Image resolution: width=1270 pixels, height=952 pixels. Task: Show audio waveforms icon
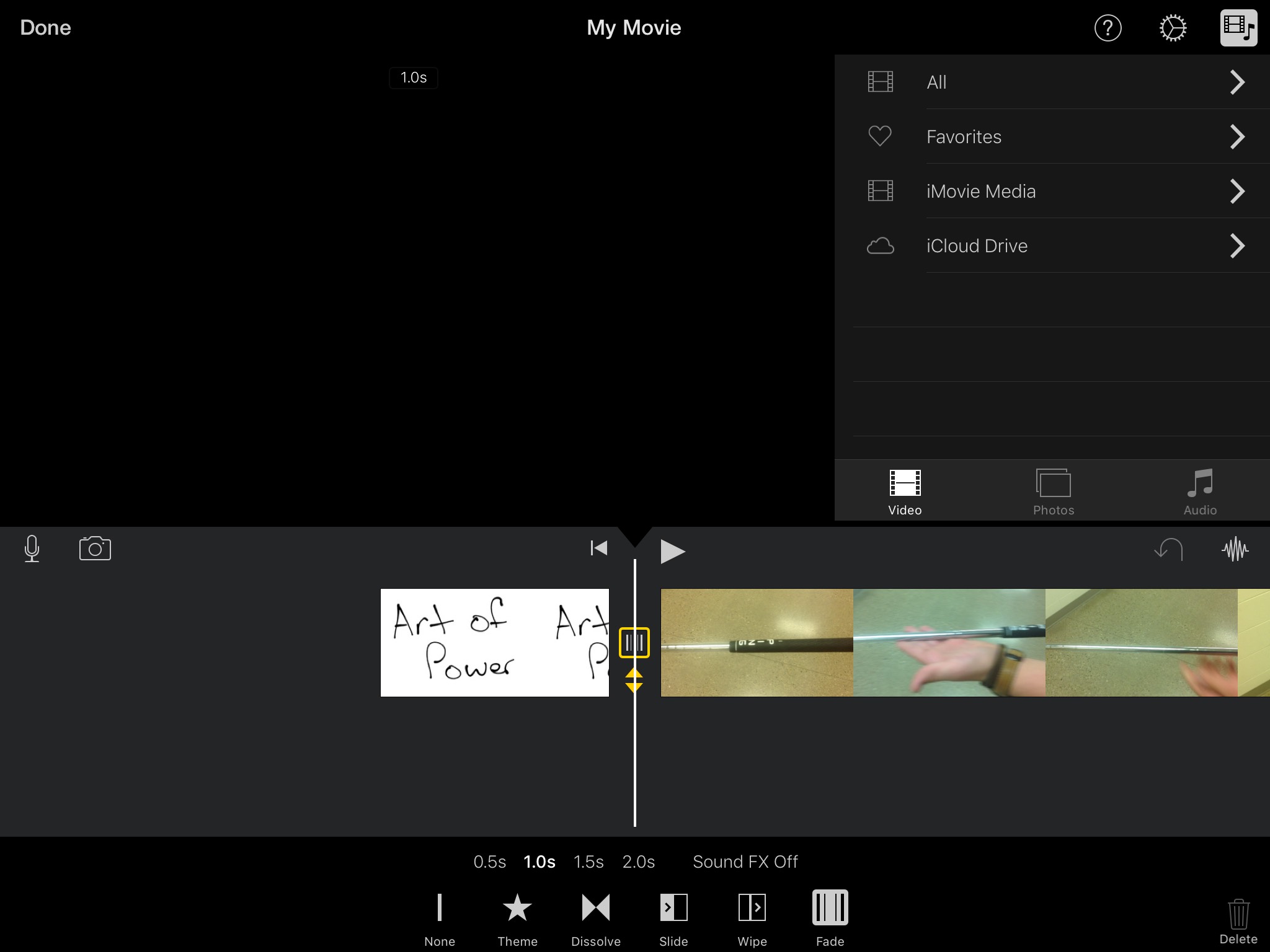(1235, 549)
